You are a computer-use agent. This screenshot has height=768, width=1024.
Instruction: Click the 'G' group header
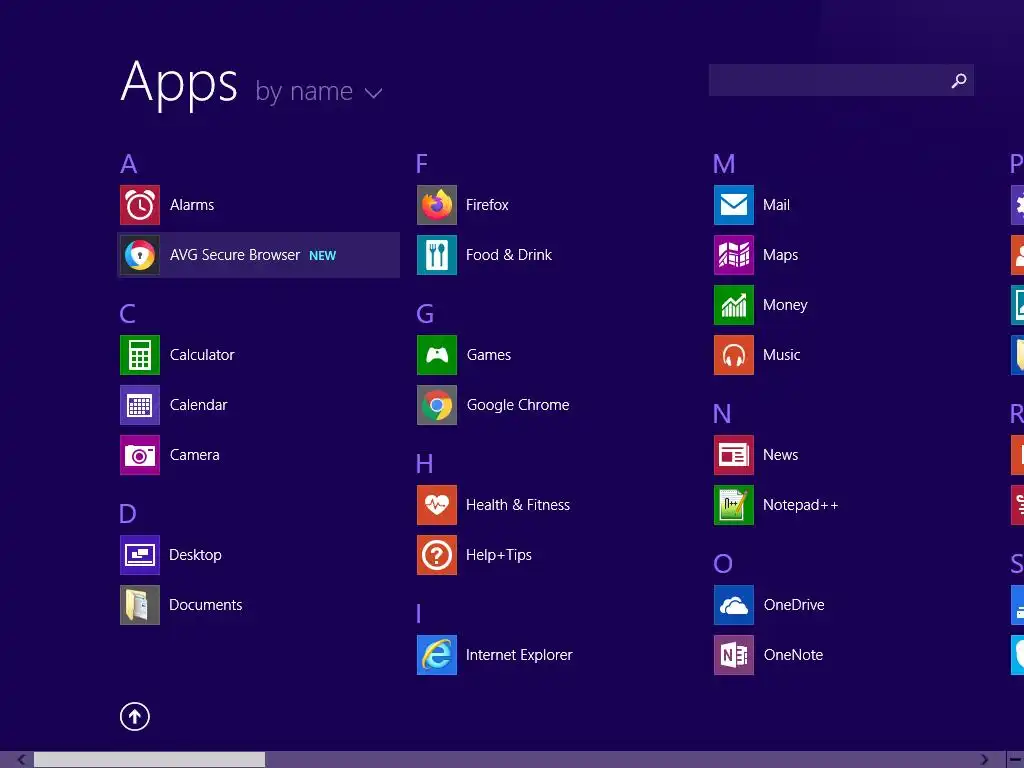click(425, 314)
